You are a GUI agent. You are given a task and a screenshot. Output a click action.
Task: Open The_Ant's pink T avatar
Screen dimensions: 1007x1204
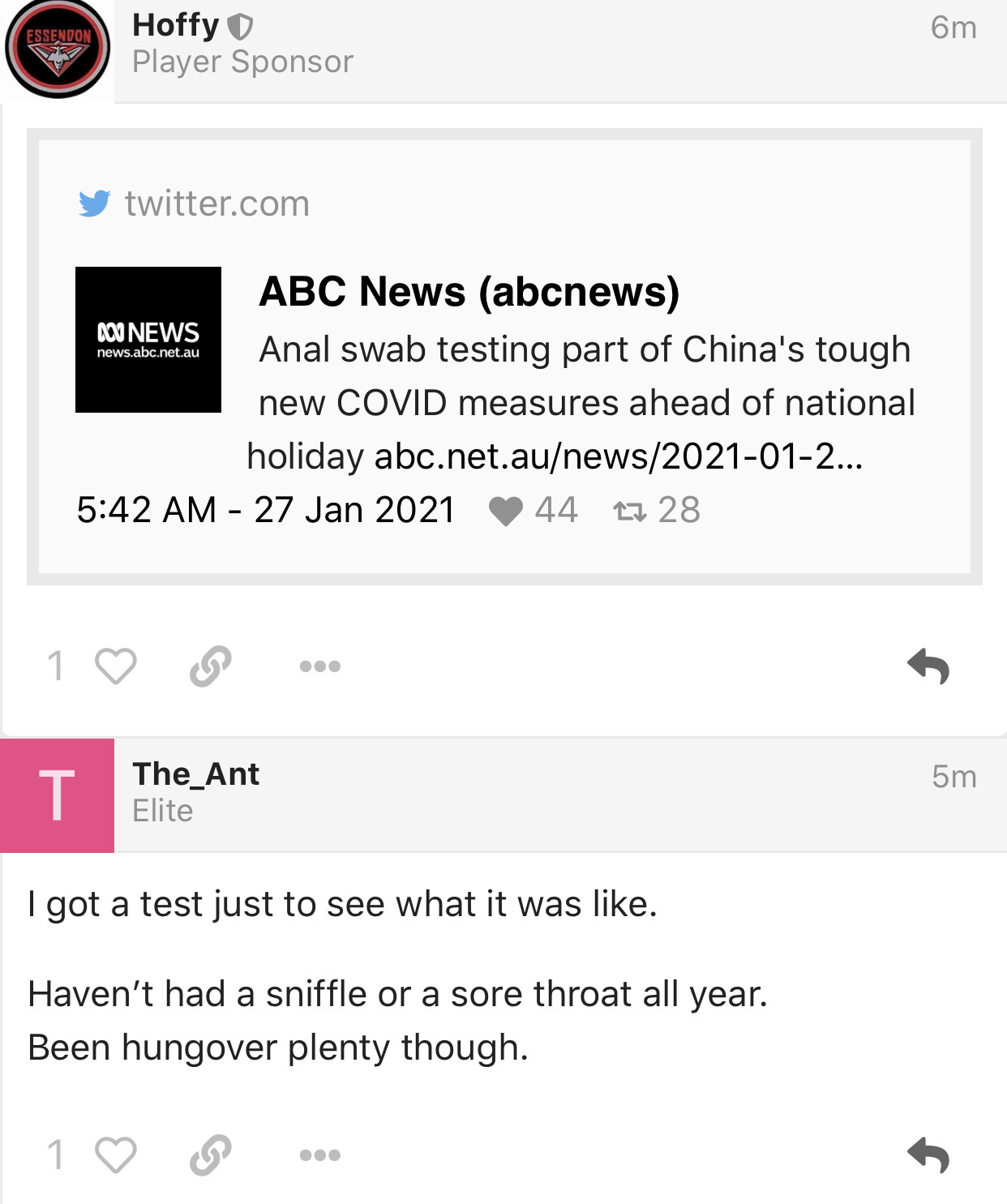point(57,795)
